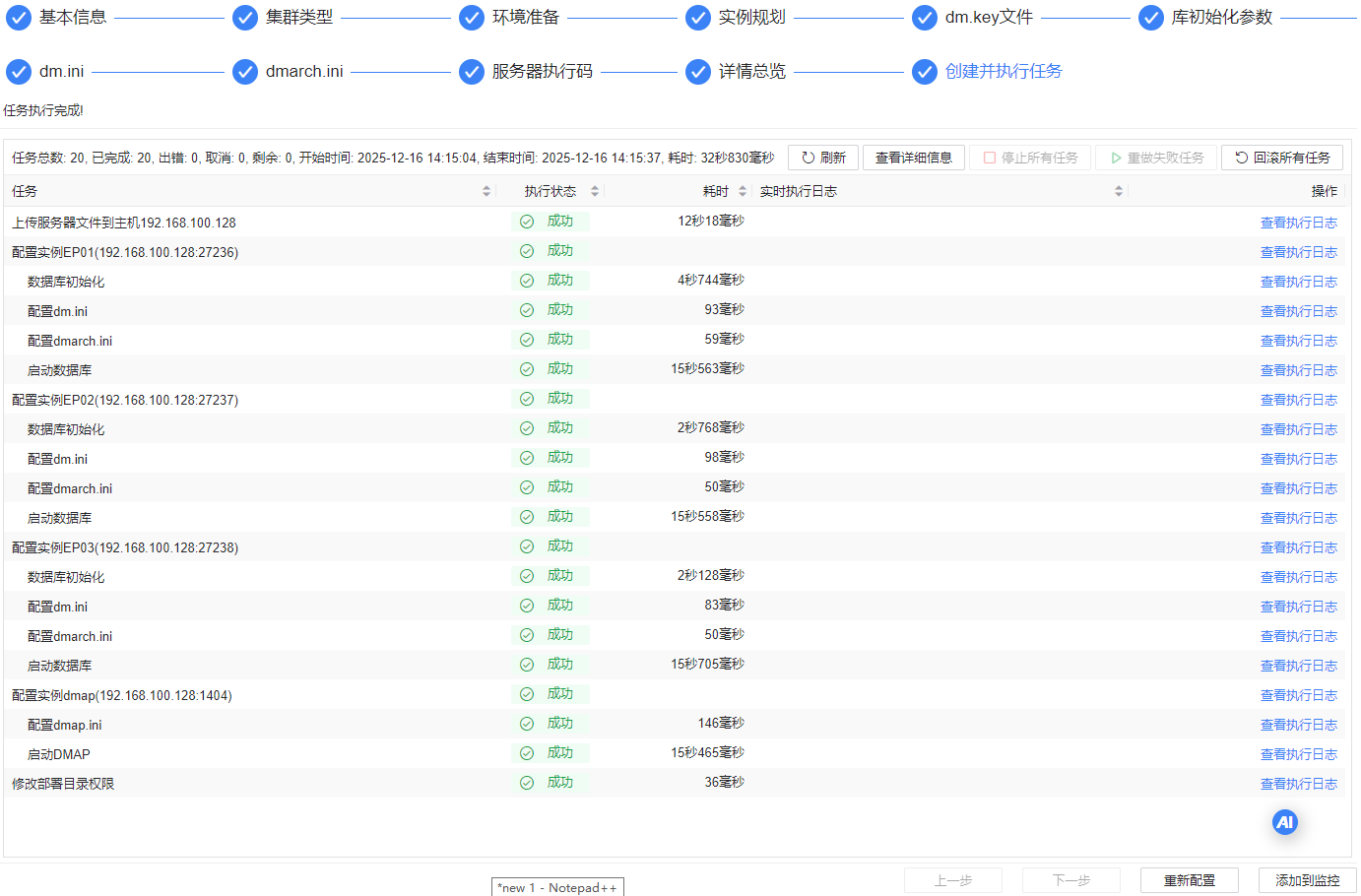
Task: Click the 环境准备 step check icon
Action: point(472,18)
